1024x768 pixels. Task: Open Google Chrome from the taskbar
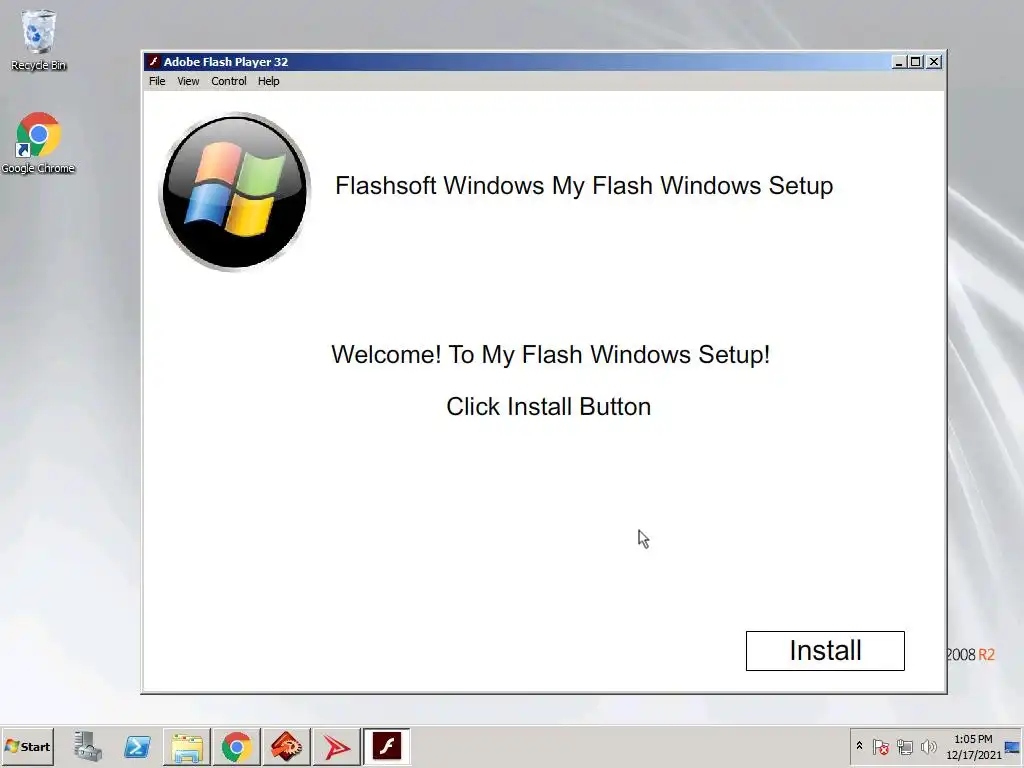pyautogui.click(x=236, y=746)
